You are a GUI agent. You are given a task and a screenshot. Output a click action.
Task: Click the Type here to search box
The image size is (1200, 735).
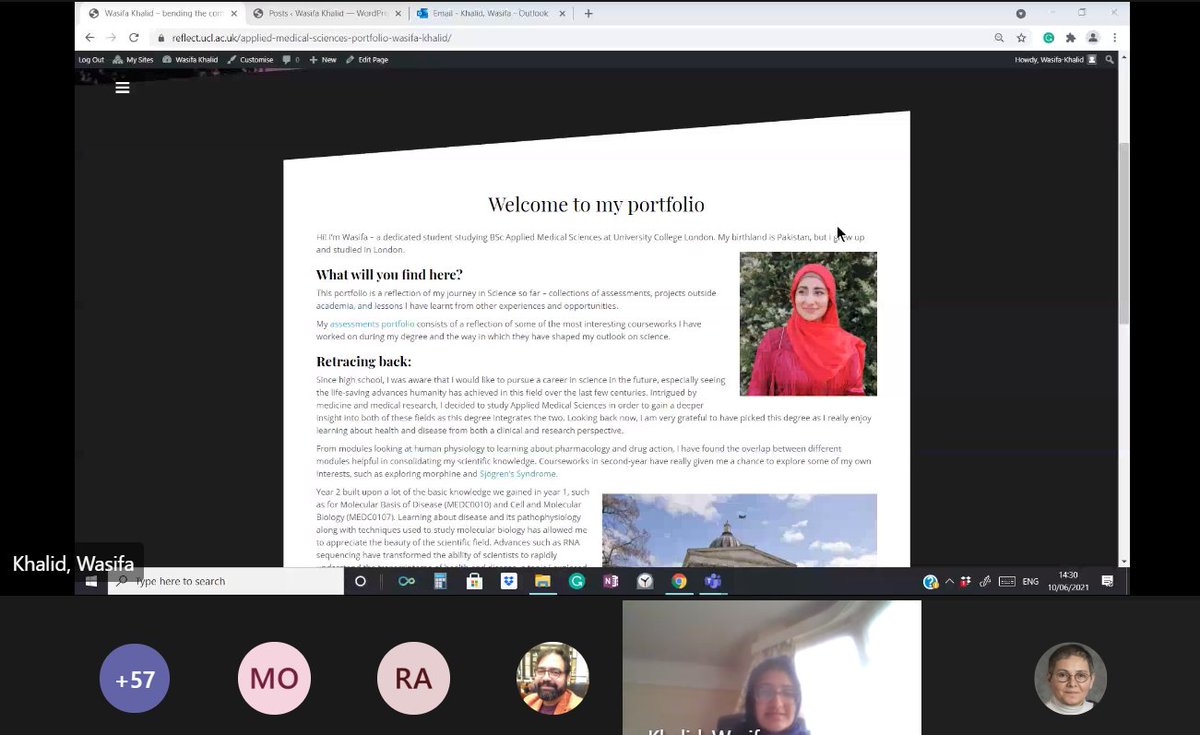point(225,581)
